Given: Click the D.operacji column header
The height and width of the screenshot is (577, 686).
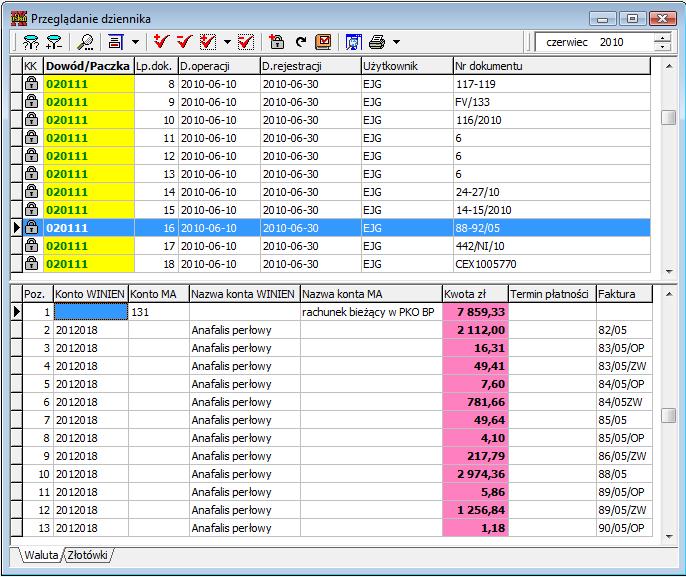Looking at the screenshot, I should point(219,66).
